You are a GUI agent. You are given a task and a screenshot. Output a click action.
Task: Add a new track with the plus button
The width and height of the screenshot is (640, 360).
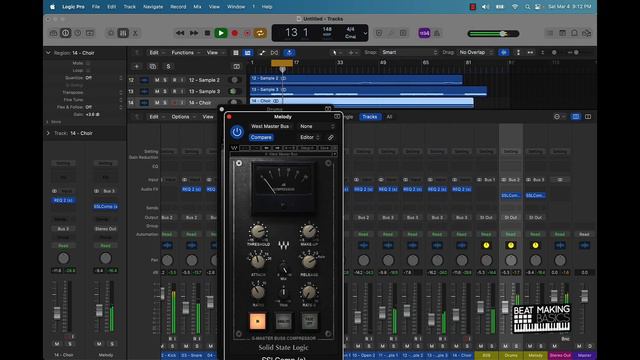[x=137, y=67]
